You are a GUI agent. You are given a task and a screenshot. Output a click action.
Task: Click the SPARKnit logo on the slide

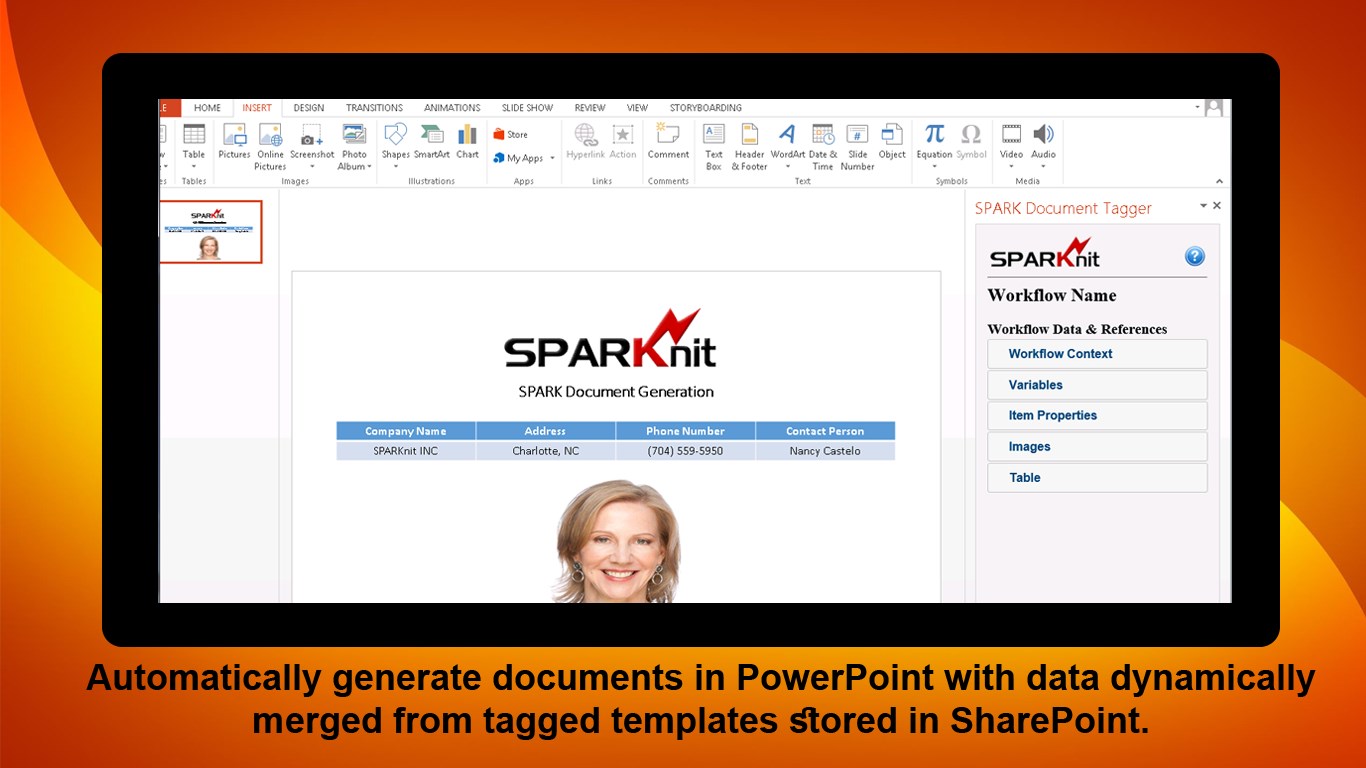pyautogui.click(x=610, y=339)
